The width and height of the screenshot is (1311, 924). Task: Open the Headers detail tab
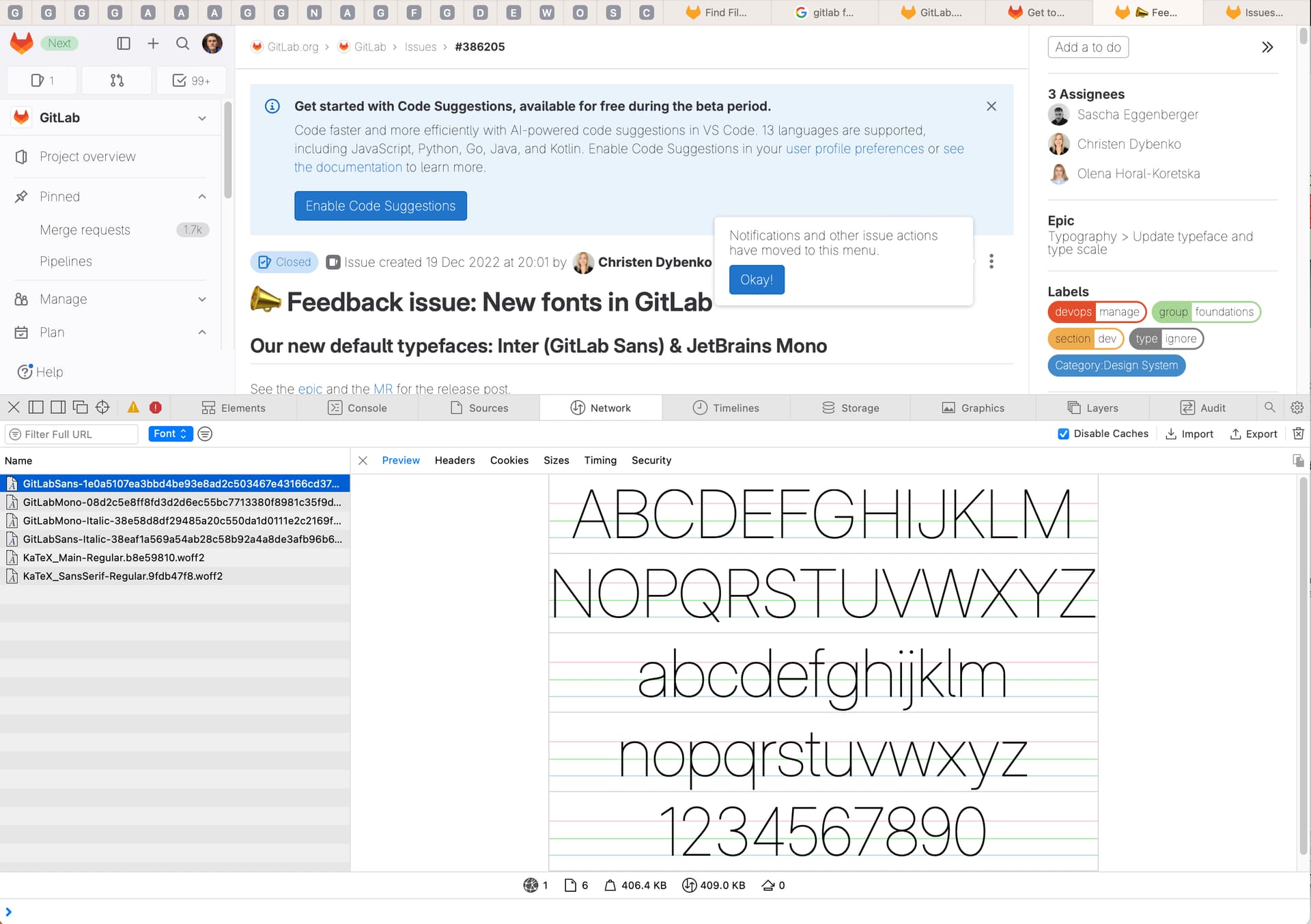(454, 460)
